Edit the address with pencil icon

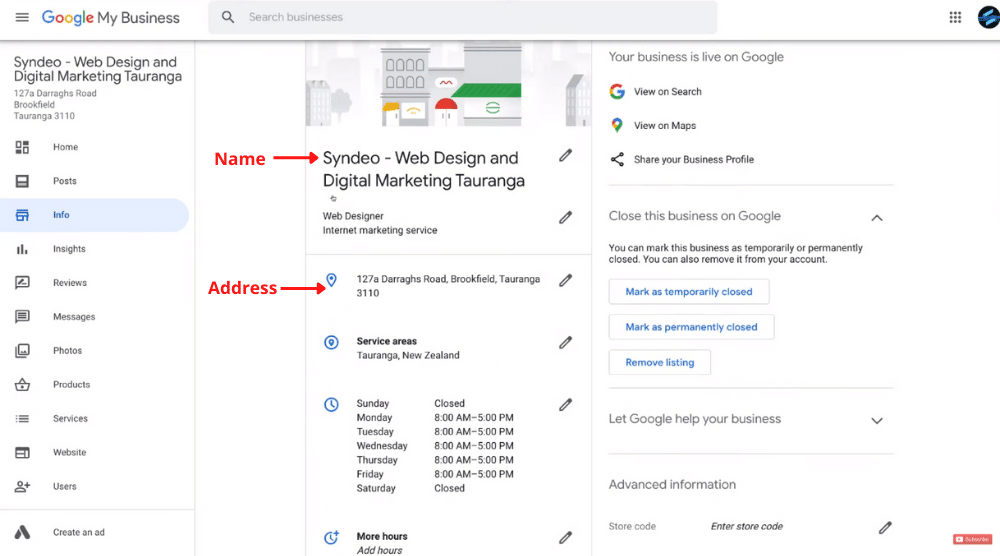pos(566,281)
